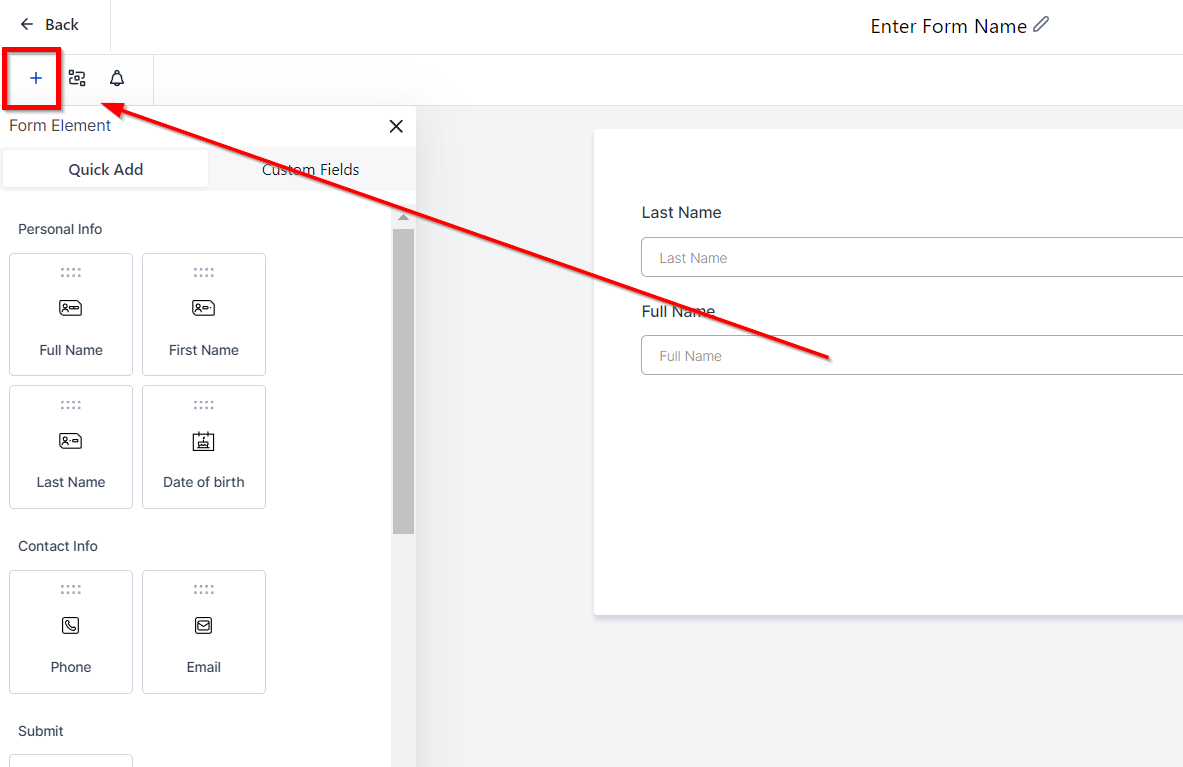Click the Personal Info section heading
This screenshot has width=1183, height=767.
click(60, 229)
